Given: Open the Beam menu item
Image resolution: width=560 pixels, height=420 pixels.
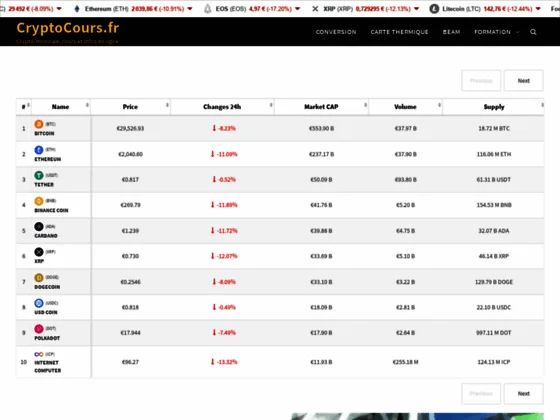Looking at the screenshot, I should click(x=451, y=32).
